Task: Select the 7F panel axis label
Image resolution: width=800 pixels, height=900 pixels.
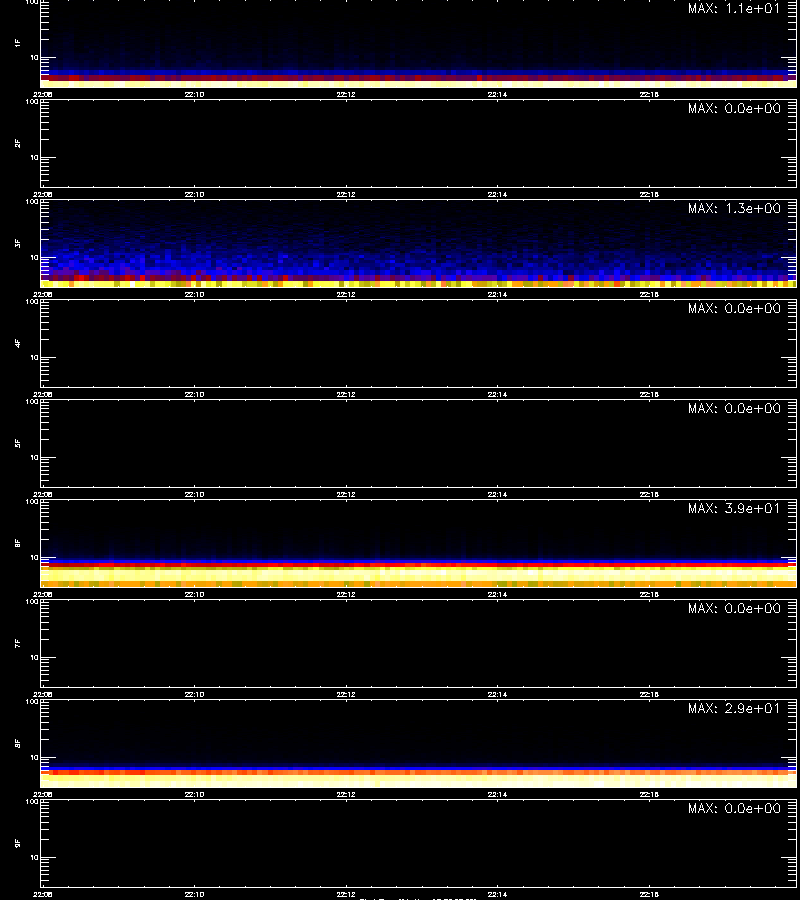Action: click(x=18, y=643)
